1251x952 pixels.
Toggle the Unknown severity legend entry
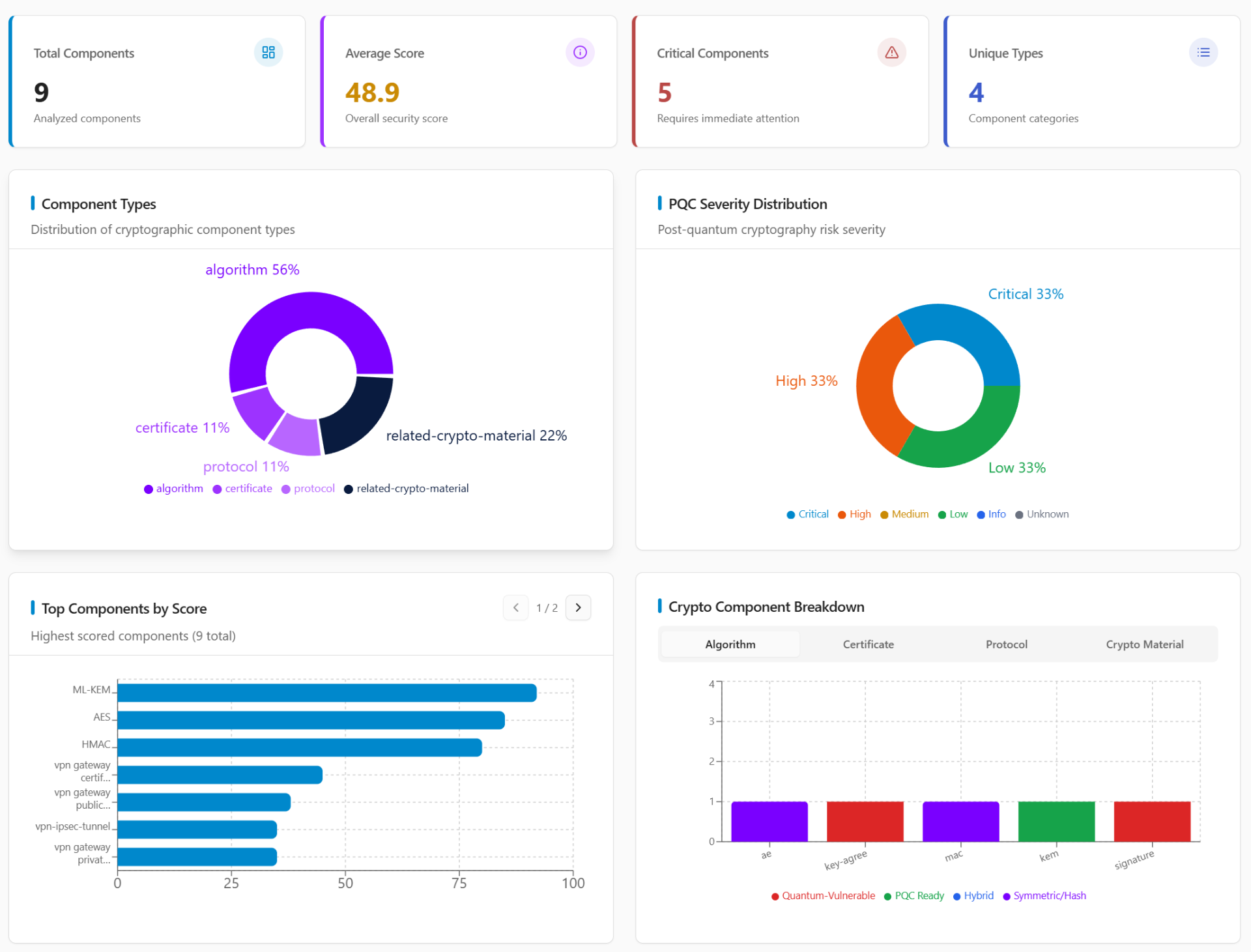click(x=1042, y=514)
